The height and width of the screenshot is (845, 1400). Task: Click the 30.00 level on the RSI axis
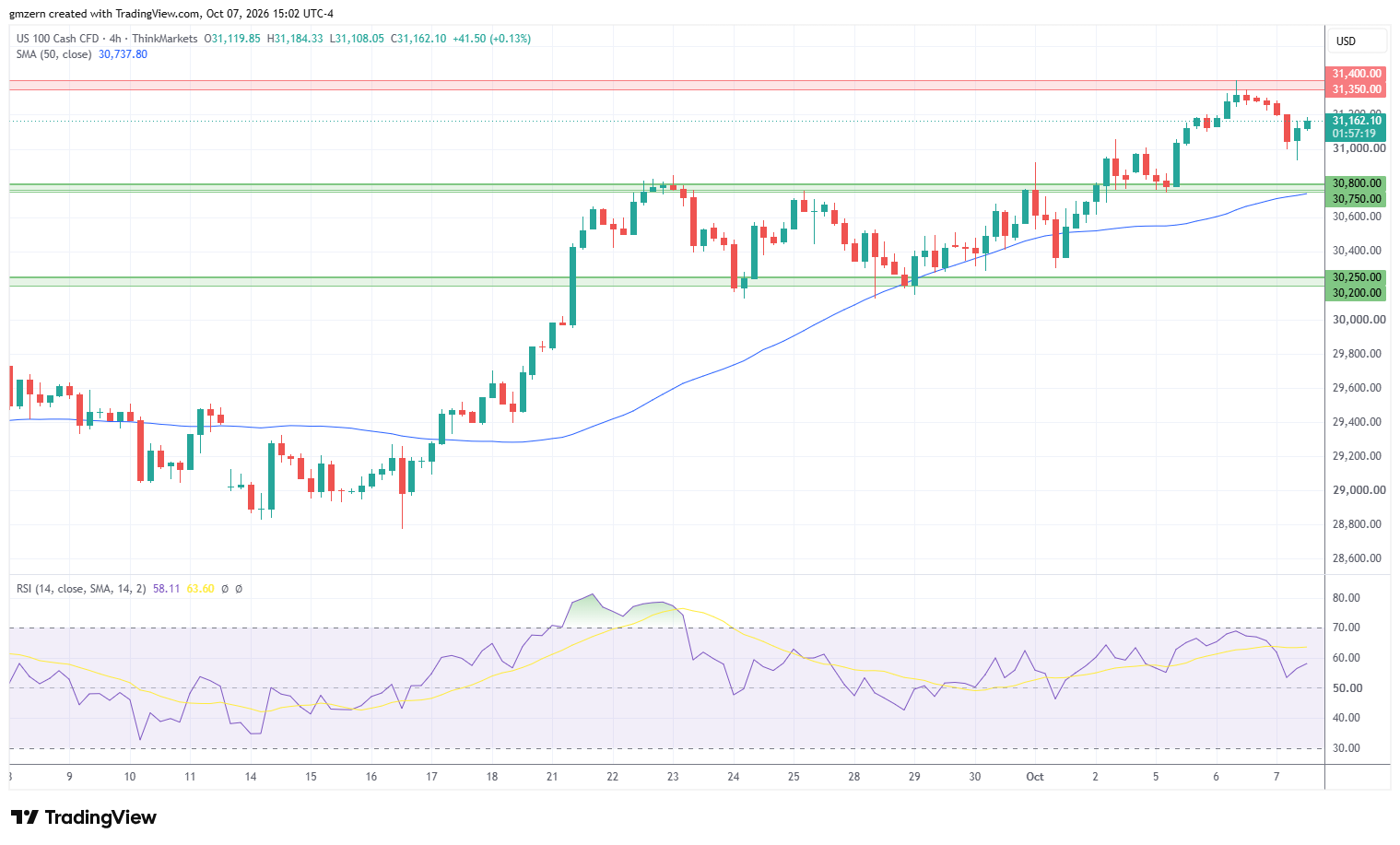1347,748
